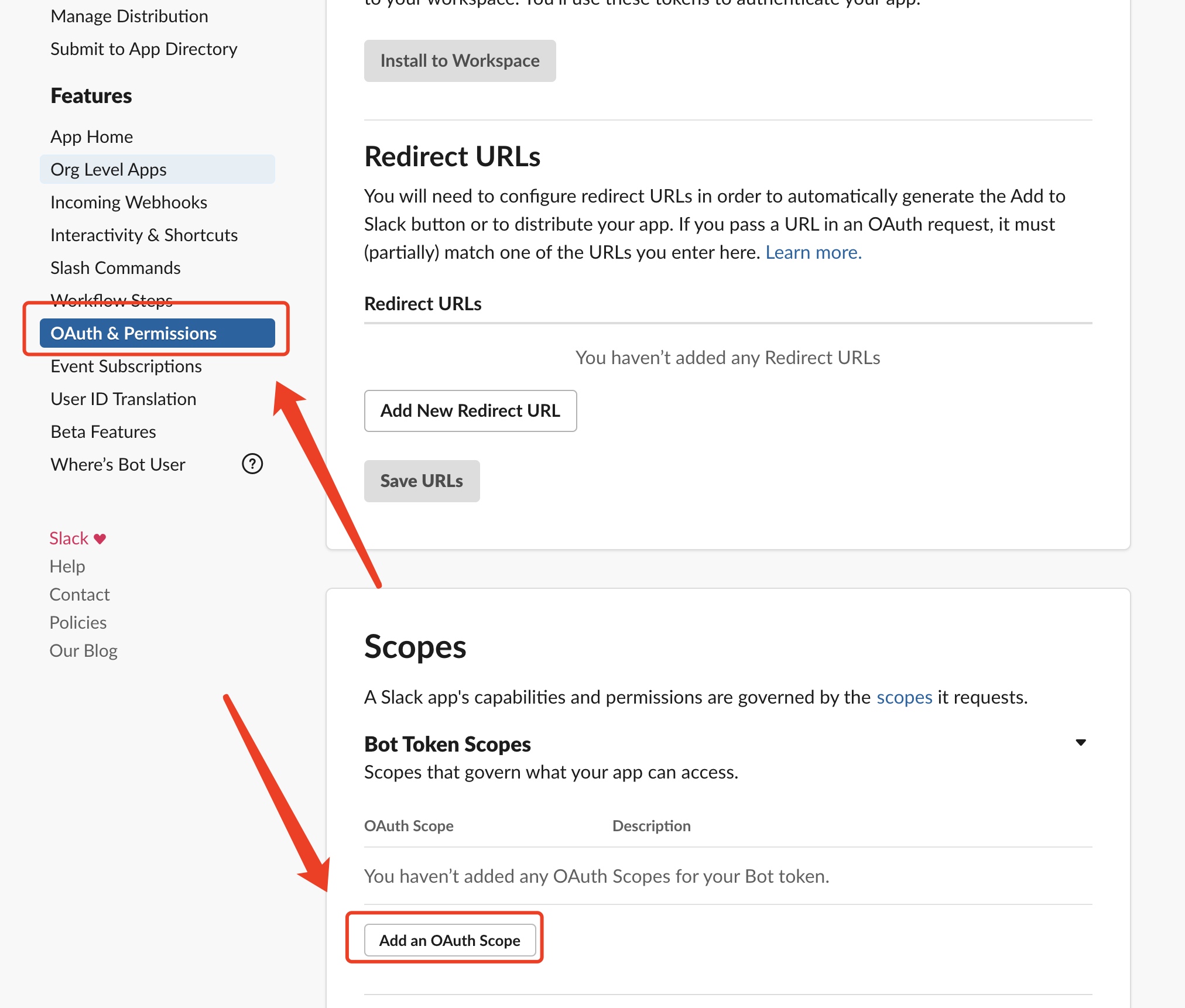Select Incoming Webhooks in sidebar
Screen dimensions: 1185x1008
pos(129,202)
